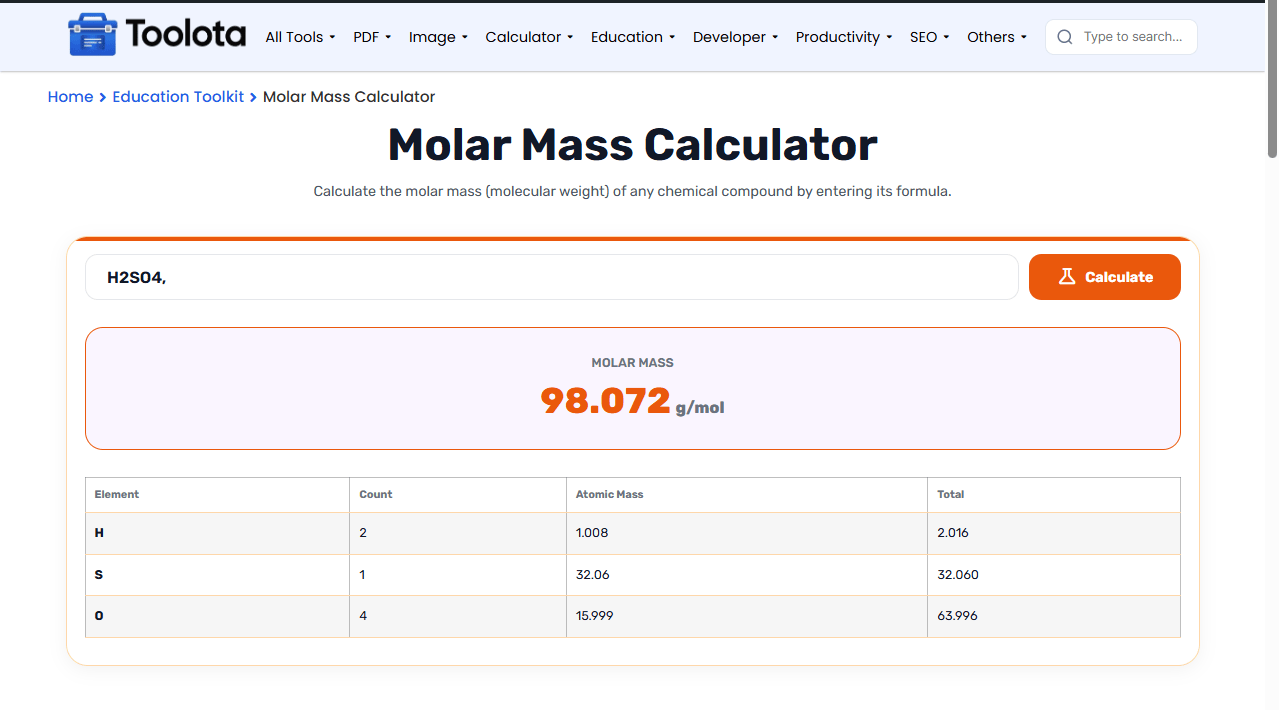This screenshot has width=1279, height=710.
Task: Click Molar Mass Calculator breadcrumb text
Action: click(x=349, y=97)
